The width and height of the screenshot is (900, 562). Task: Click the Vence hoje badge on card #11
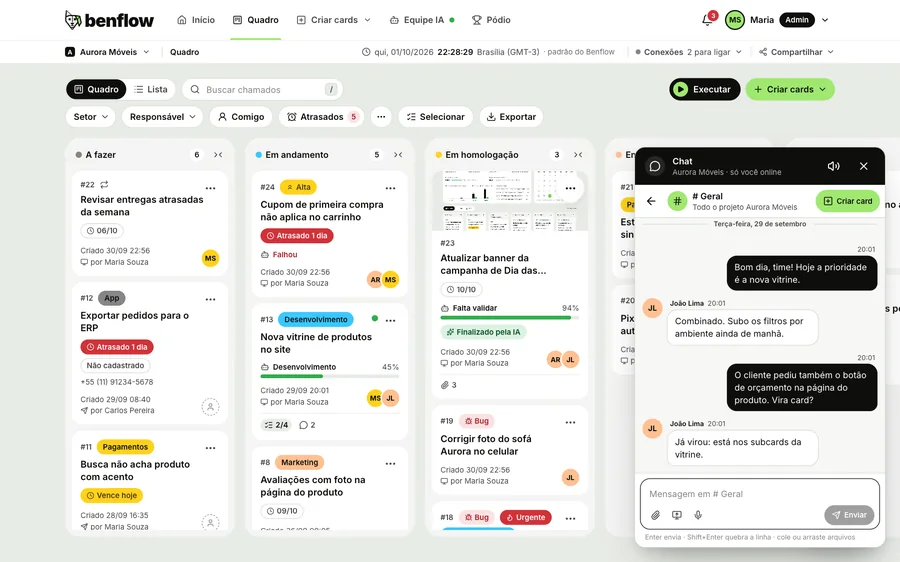[x=111, y=495]
